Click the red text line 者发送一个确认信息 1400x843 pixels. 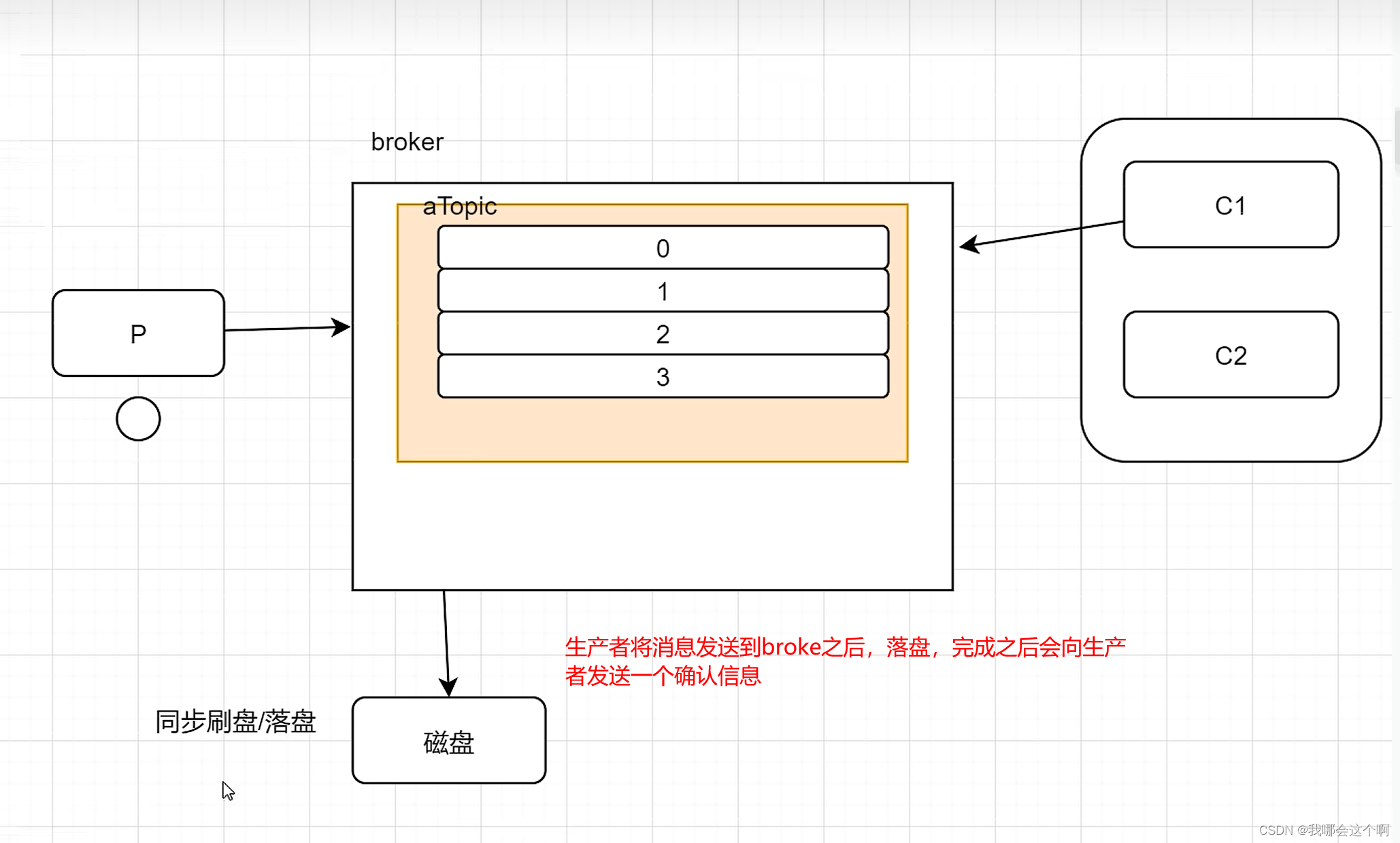coord(663,676)
